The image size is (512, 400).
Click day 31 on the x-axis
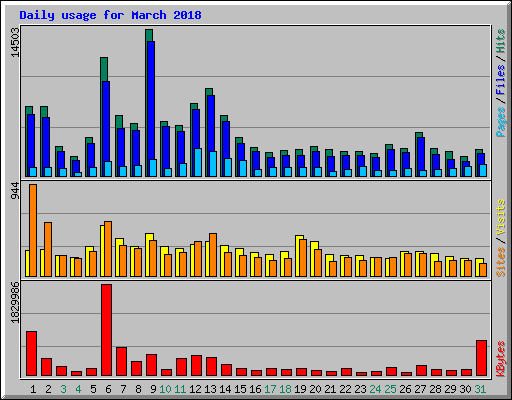[x=480, y=389]
